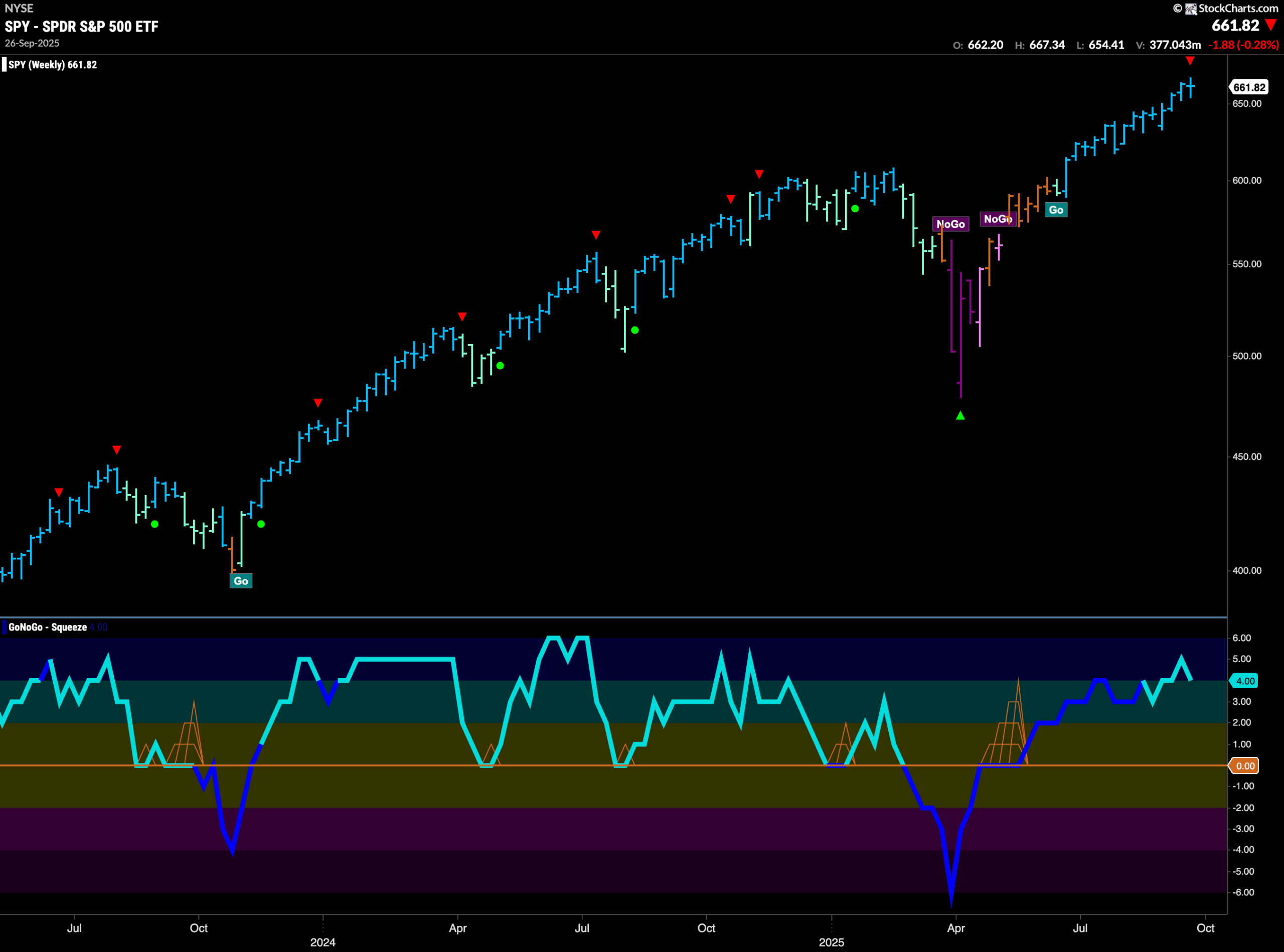Click the red triangle above the July 2024 peak
Screen dimensions: 1284x952
[x=596, y=235]
